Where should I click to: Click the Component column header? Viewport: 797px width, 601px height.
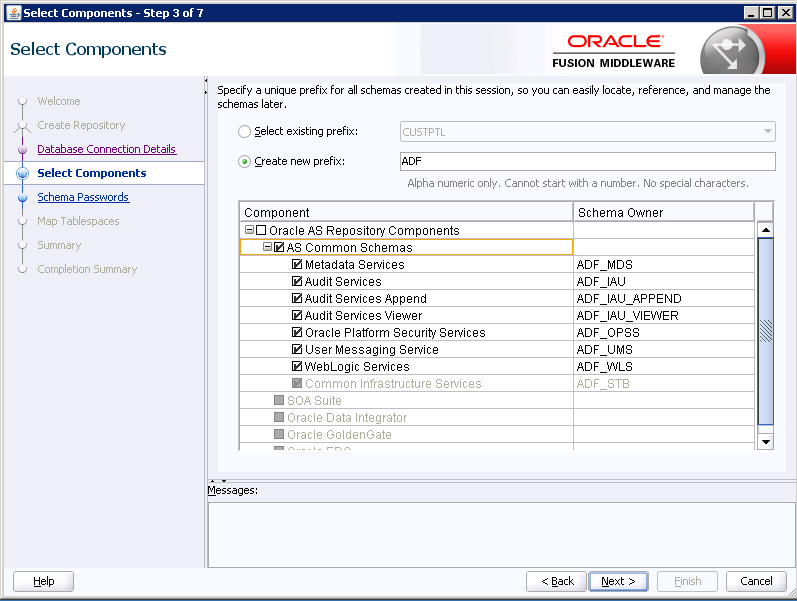point(406,212)
